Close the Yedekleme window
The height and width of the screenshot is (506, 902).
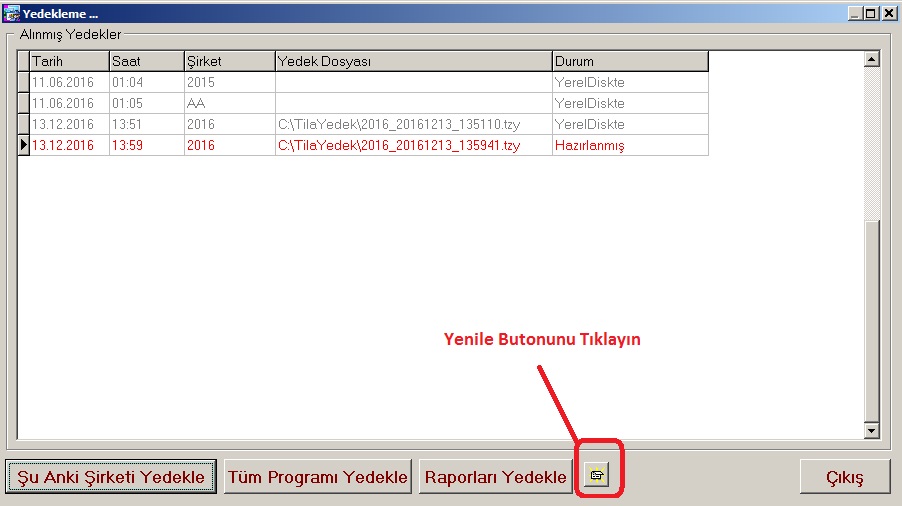pyautogui.click(x=889, y=13)
